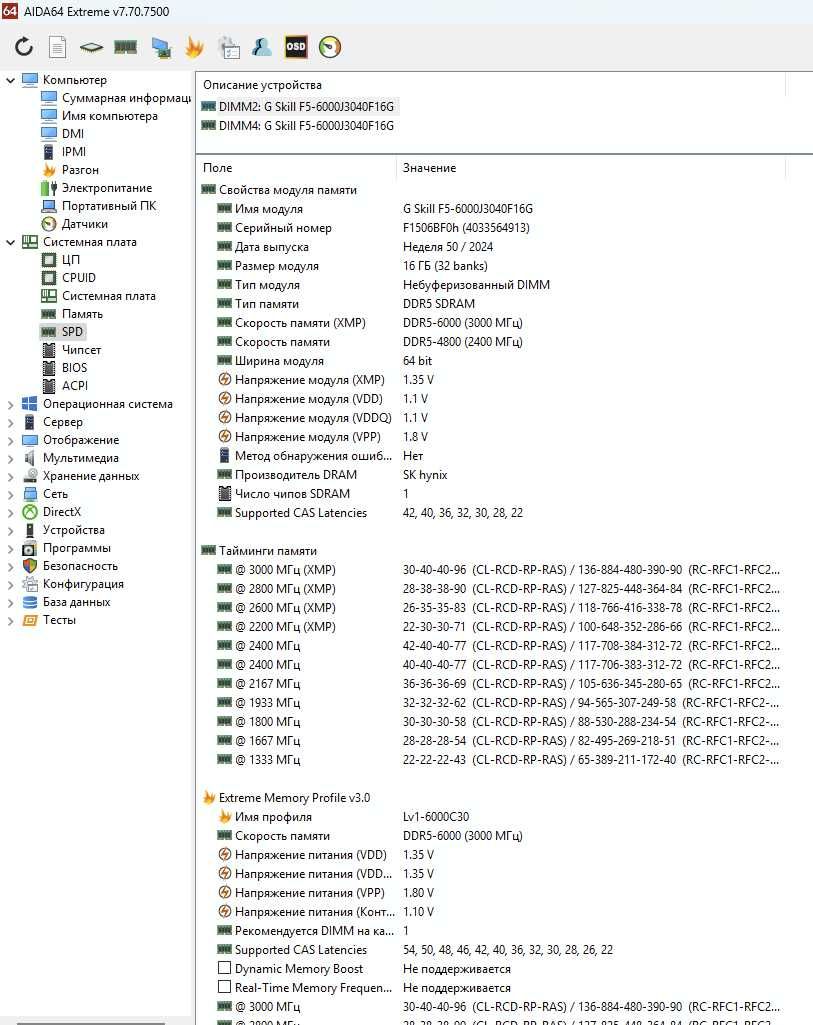Expand the Операционная система node
Screen dimensions: 813x1025
[10, 404]
